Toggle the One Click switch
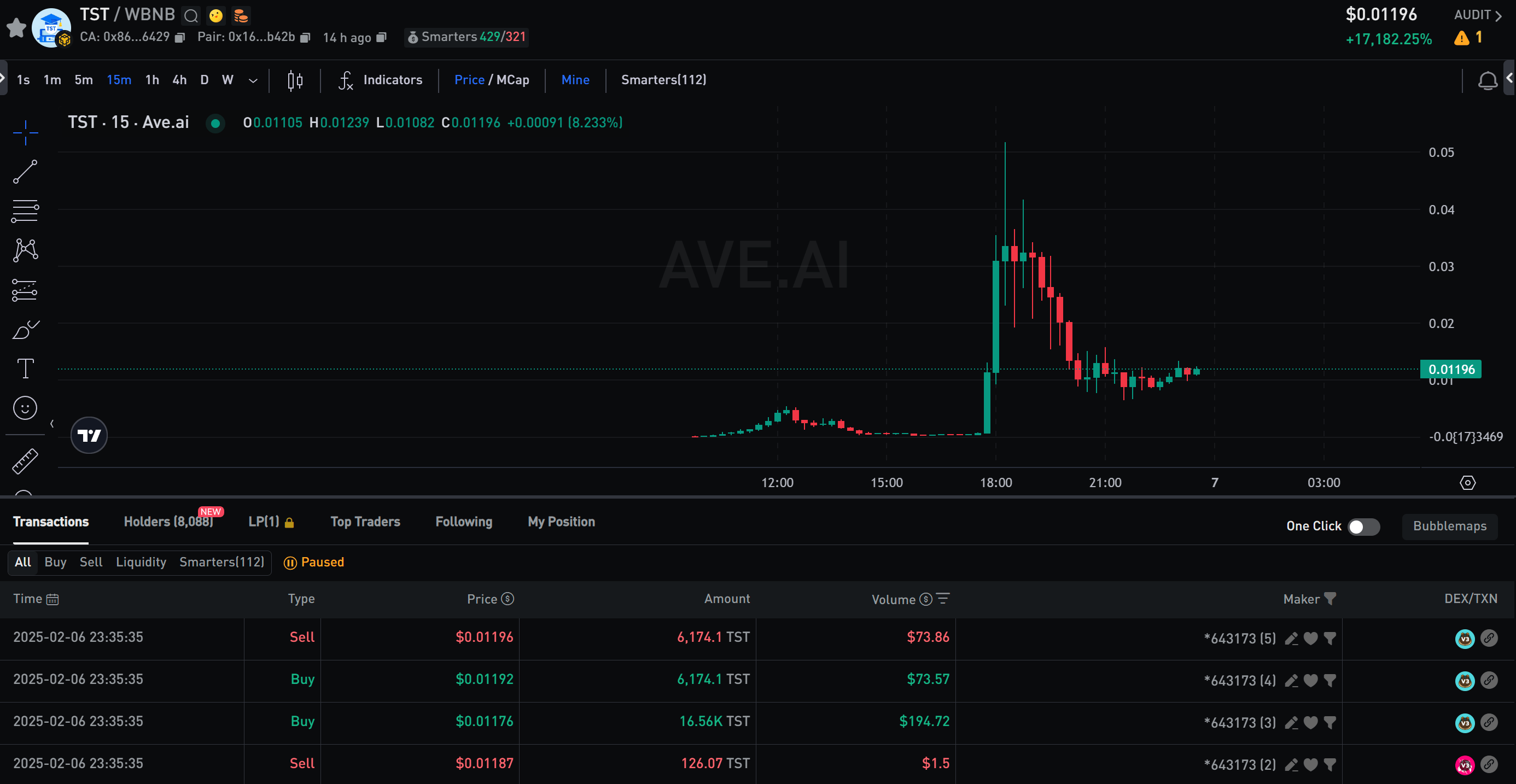 pyautogui.click(x=1363, y=527)
